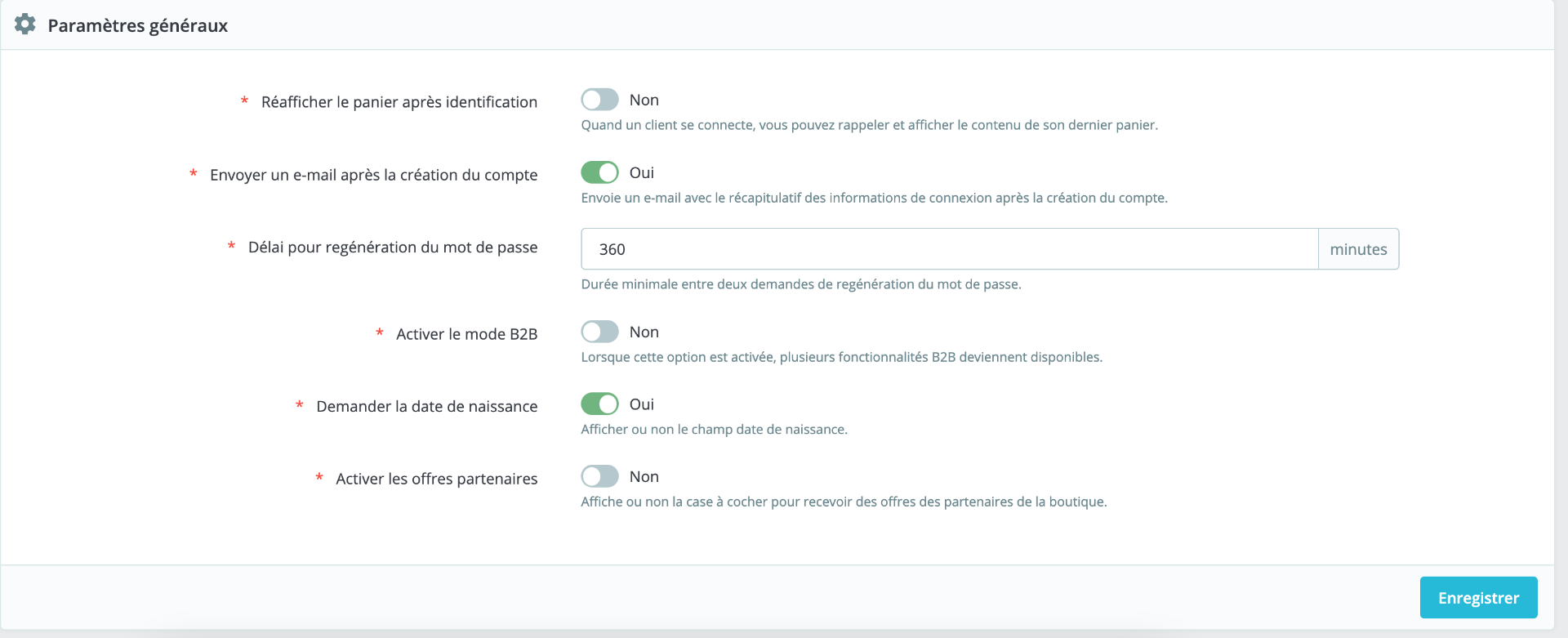Click the label 'Délai pour regénération du mot de passe'
This screenshot has height=638, width=1568.
[x=393, y=248]
